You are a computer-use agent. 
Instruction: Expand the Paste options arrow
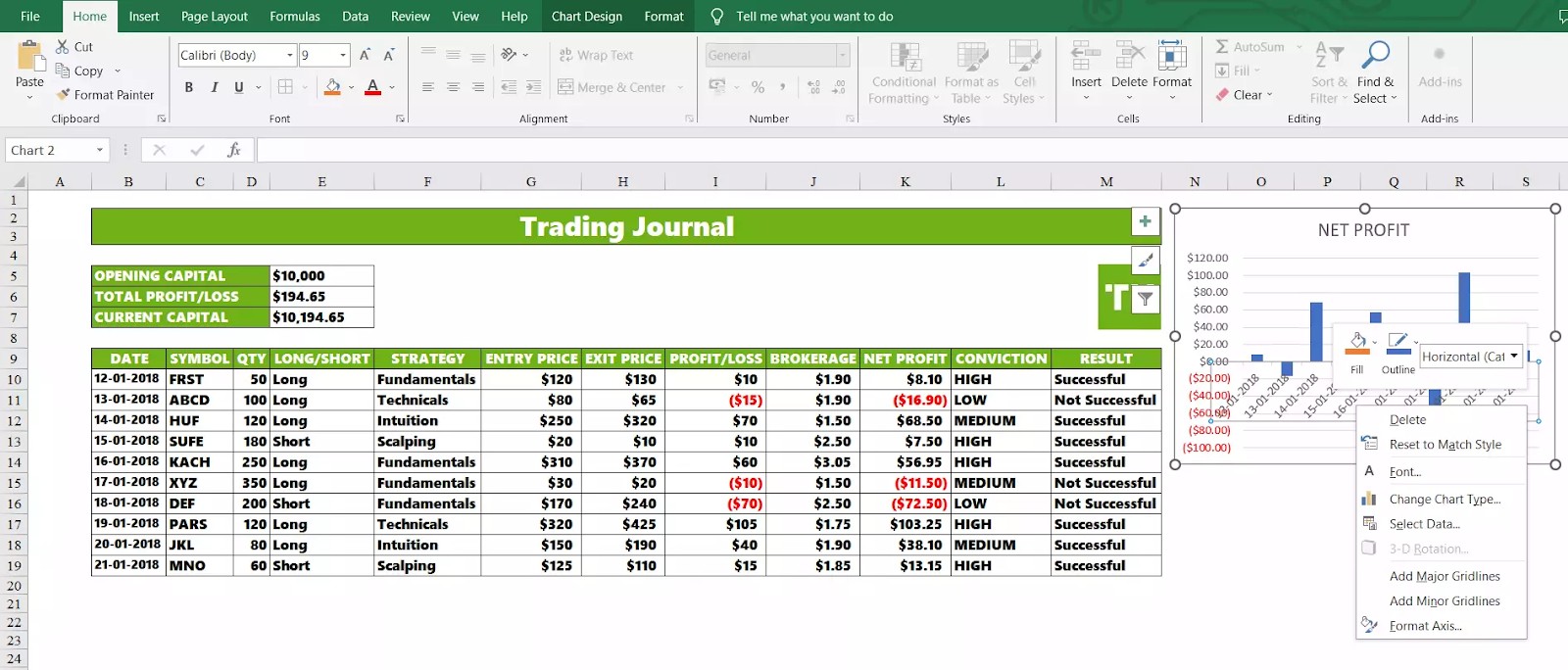(30, 97)
